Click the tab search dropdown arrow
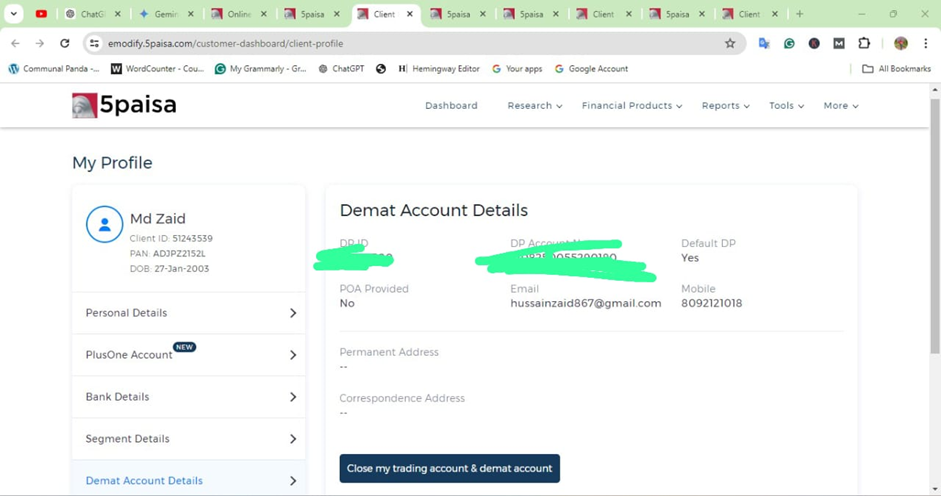 (x=13, y=14)
